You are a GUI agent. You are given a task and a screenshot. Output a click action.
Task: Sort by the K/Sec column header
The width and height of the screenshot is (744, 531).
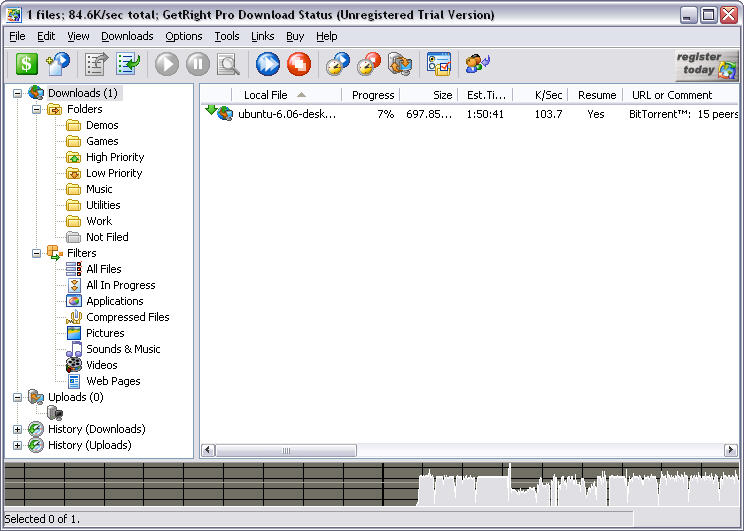(540, 95)
